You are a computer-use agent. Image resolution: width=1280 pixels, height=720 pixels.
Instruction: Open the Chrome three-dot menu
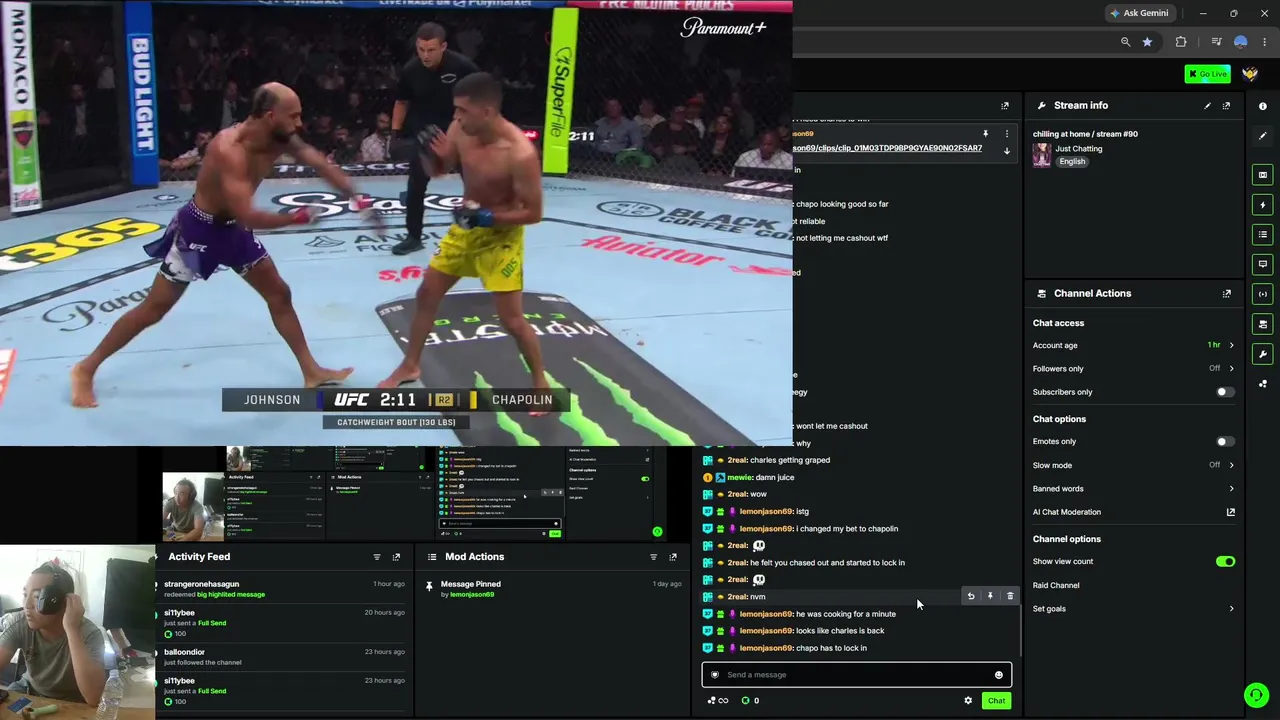pyautogui.click(x=1265, y=42)
